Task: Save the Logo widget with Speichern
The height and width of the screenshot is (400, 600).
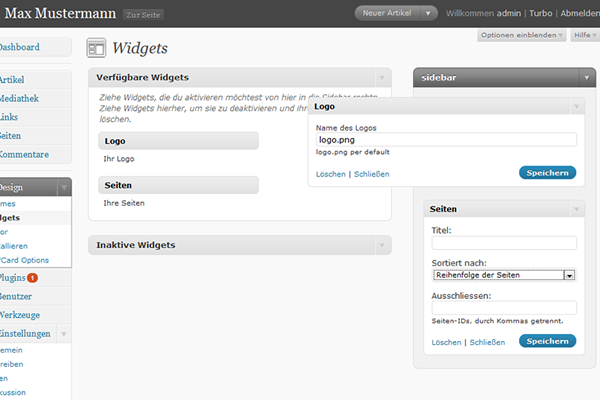Action: (x=547, y=173)
